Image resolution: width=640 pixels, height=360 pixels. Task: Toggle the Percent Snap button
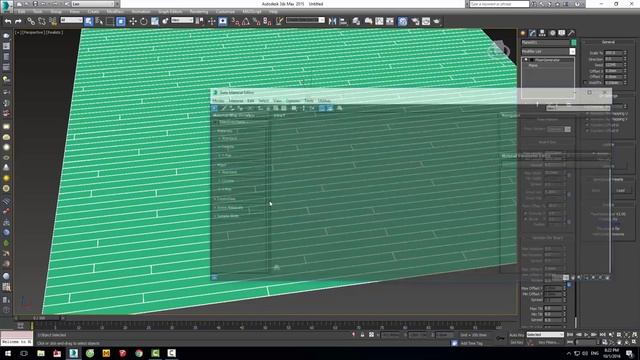(256, 21)
